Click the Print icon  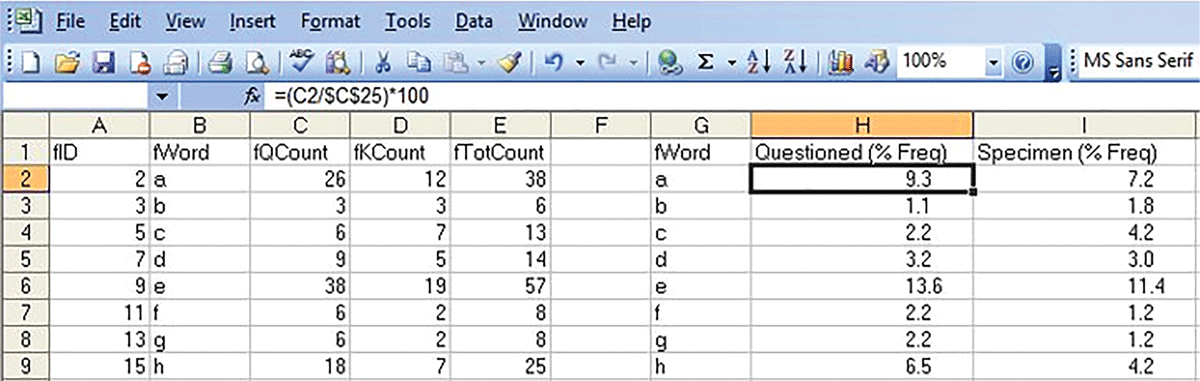tap(221, 63)
